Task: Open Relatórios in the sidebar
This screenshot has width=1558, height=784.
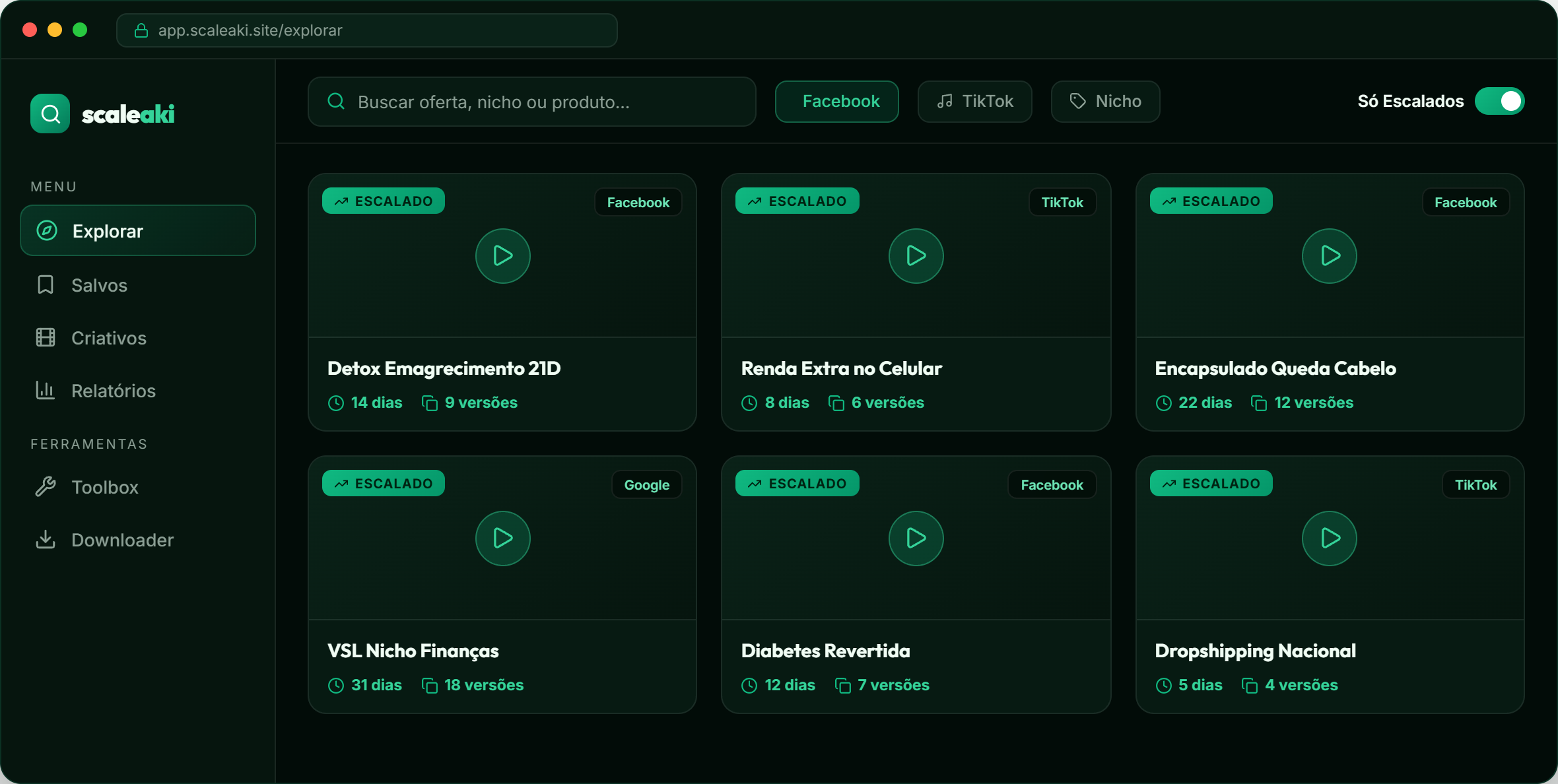Action: coord(138,390)
